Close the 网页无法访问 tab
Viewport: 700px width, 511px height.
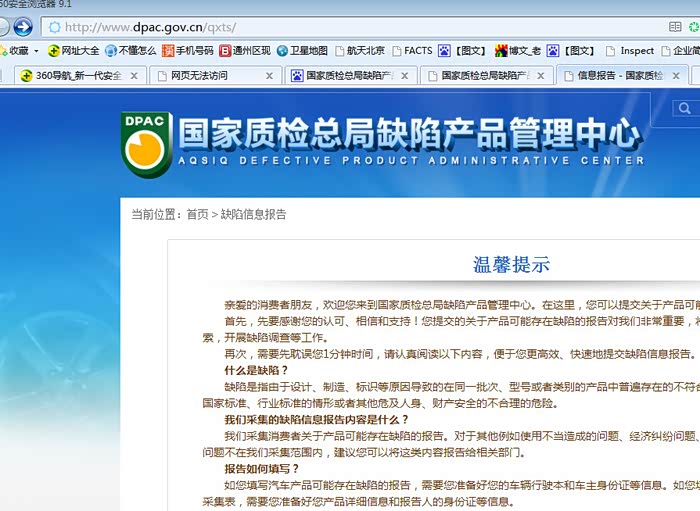270,76
